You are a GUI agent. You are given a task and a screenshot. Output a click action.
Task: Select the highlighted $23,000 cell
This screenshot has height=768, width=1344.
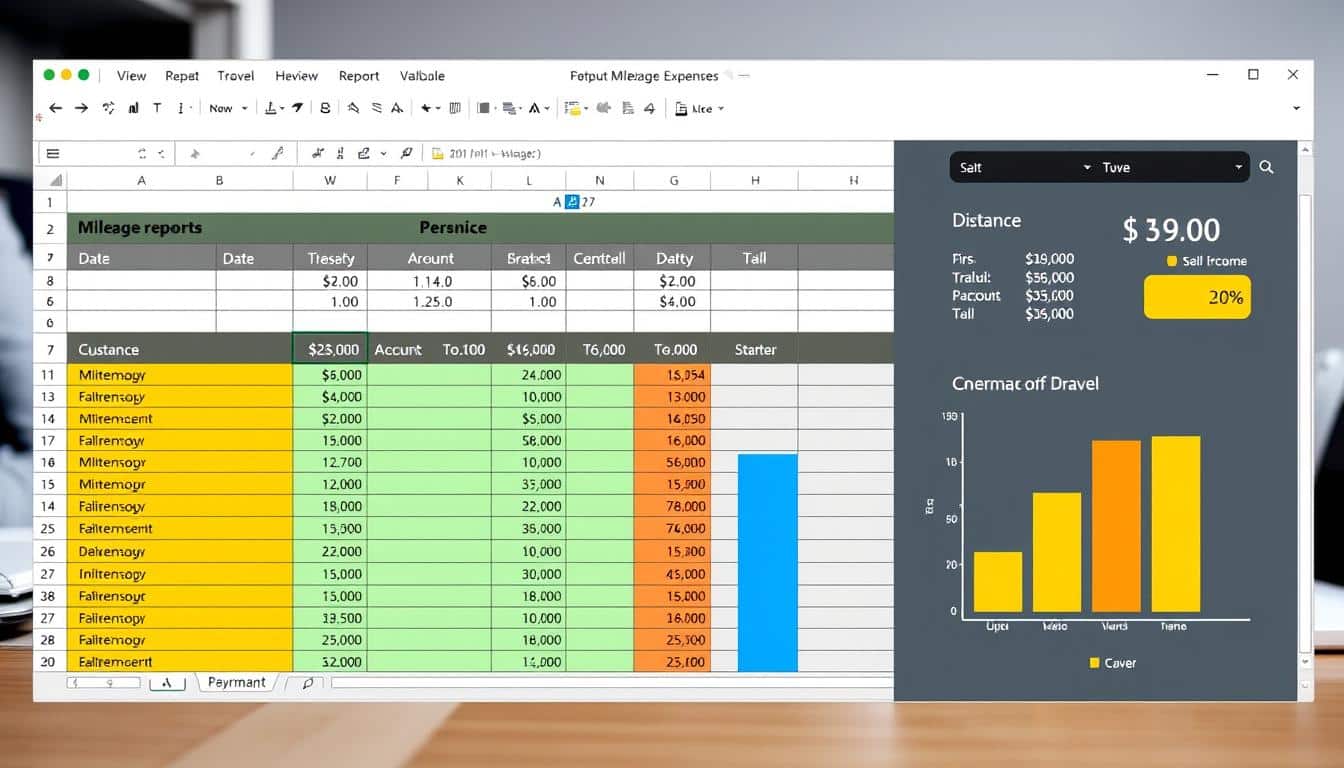[x=330, y=349]
